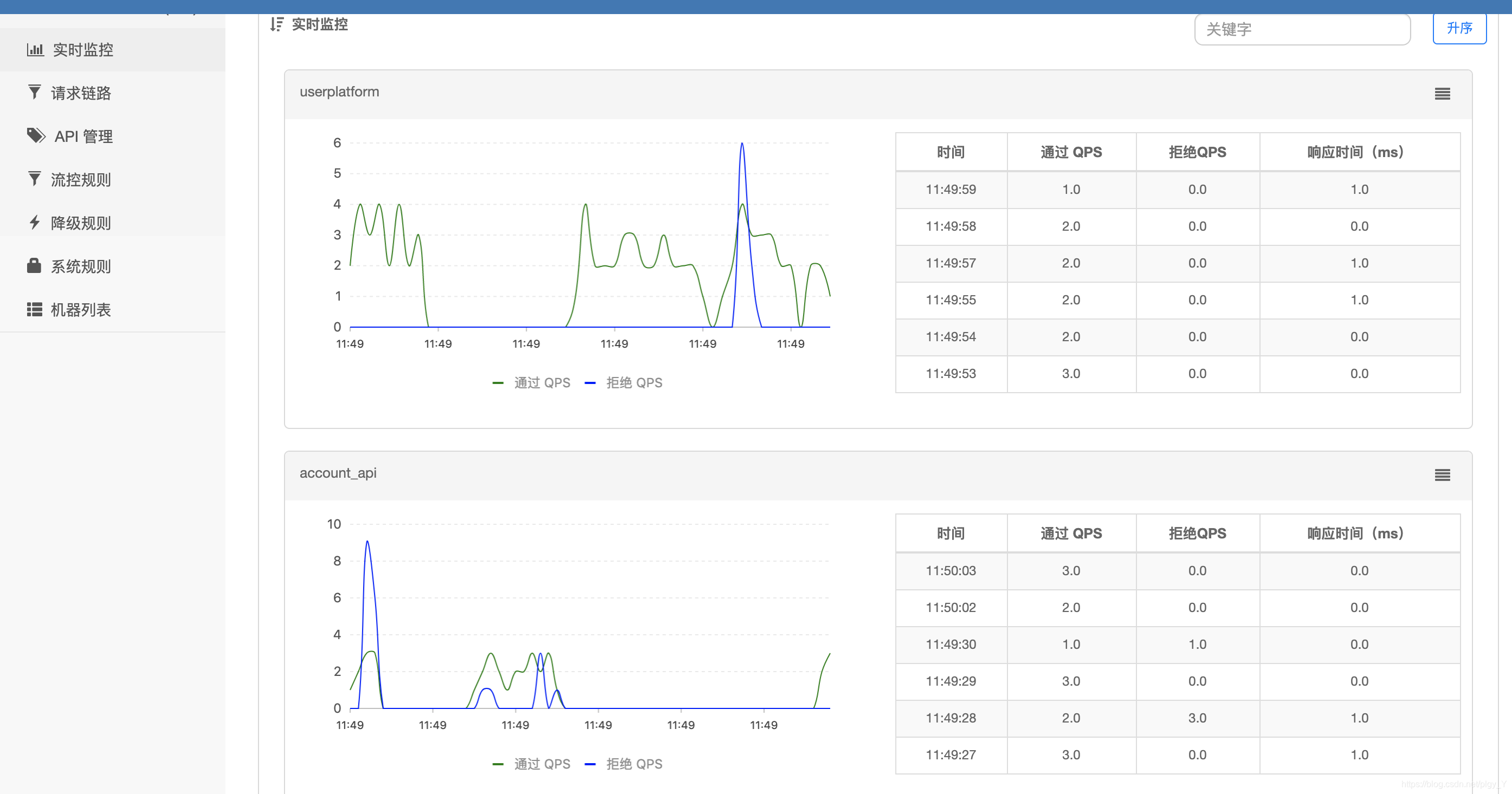
Task: Toggle 拒绝 QPS legend in account_api chart
Action: [623, 764]
